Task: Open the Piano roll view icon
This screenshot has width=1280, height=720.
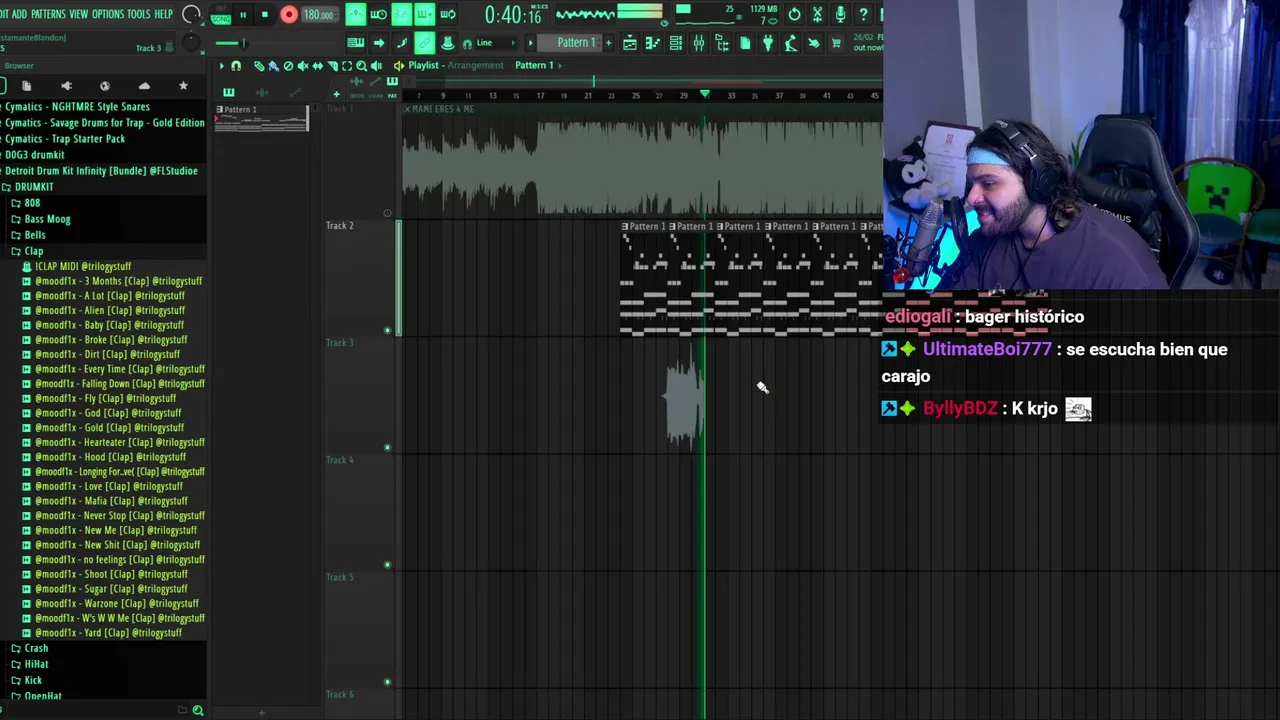Action: coord(653,42)
